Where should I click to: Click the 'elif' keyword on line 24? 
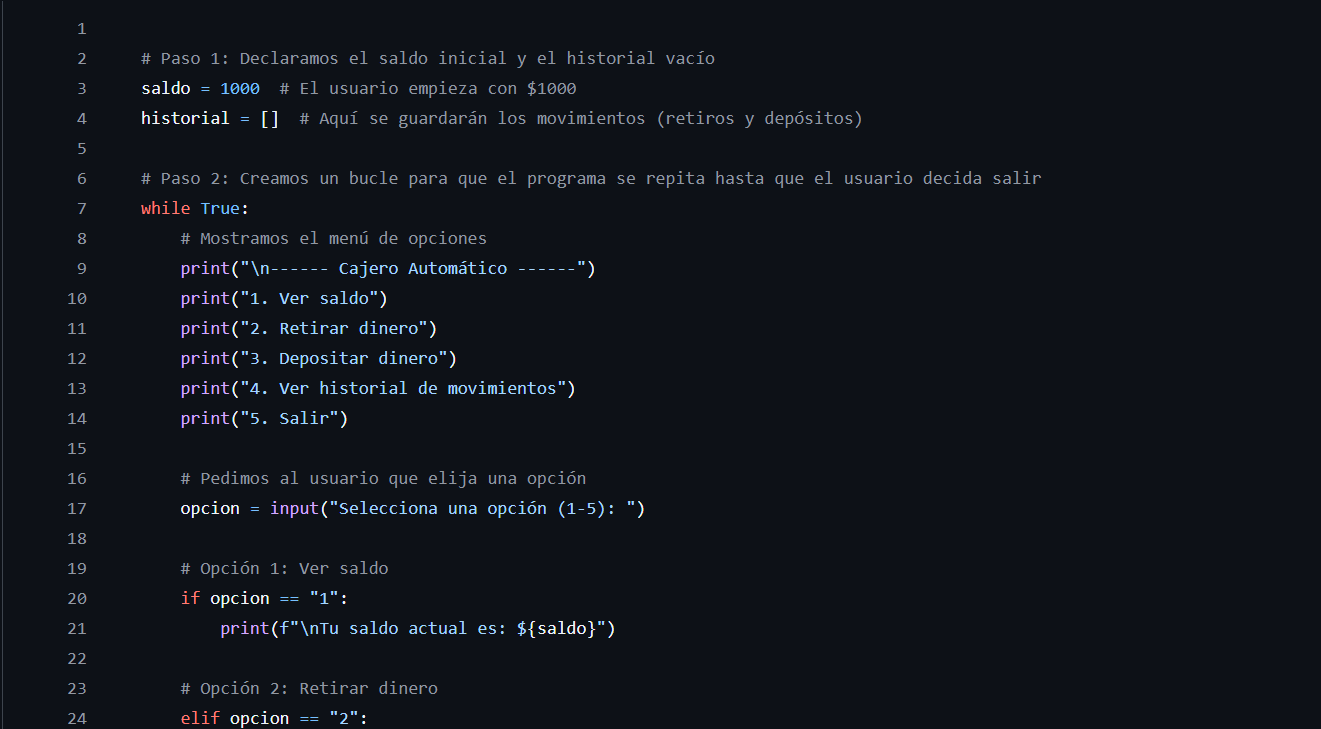(x=200, y=719)
